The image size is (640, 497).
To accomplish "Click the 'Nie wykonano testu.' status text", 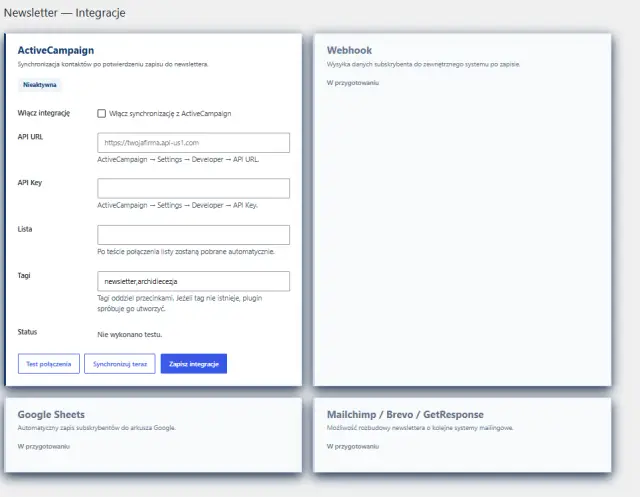I will [x=130, y=335].
